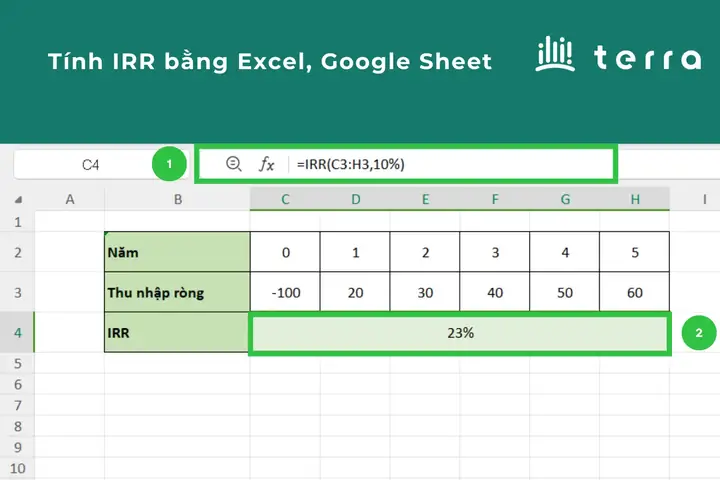Select row 1 header
Viewport: 720px width, 480px height.
tap(17, 222)
